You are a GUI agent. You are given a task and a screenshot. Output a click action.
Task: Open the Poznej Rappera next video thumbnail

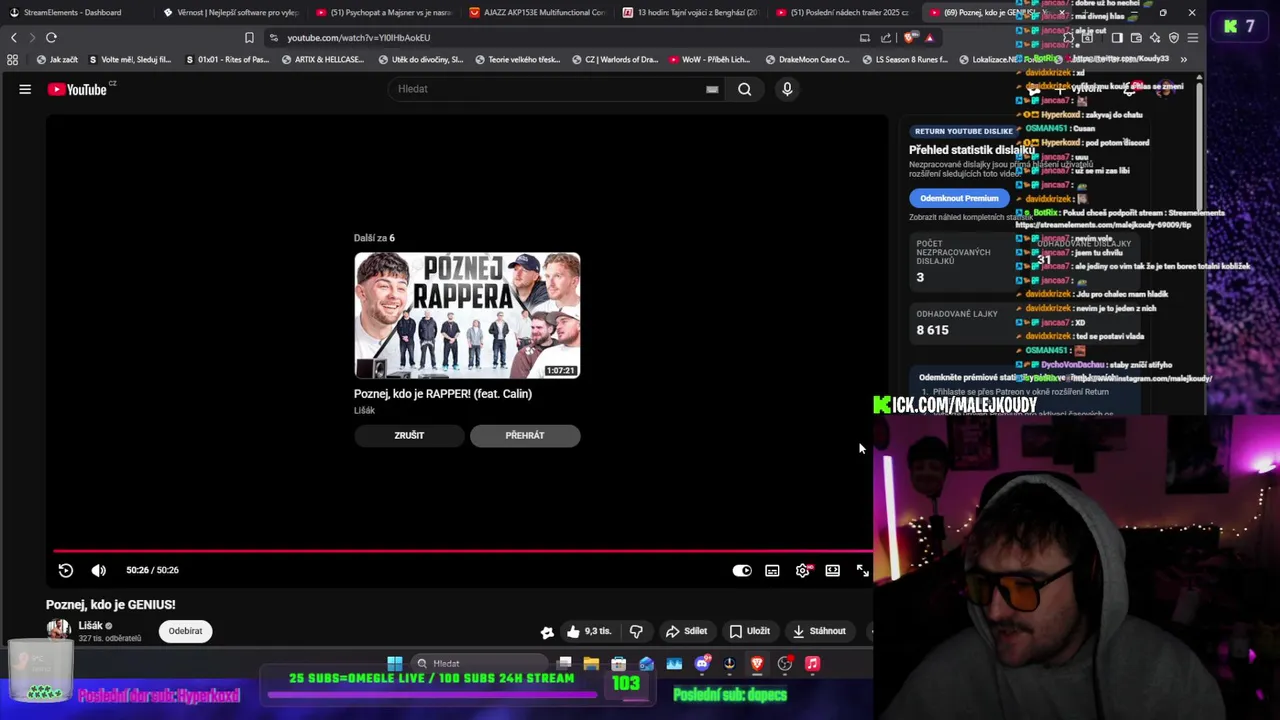pos(467,315)
